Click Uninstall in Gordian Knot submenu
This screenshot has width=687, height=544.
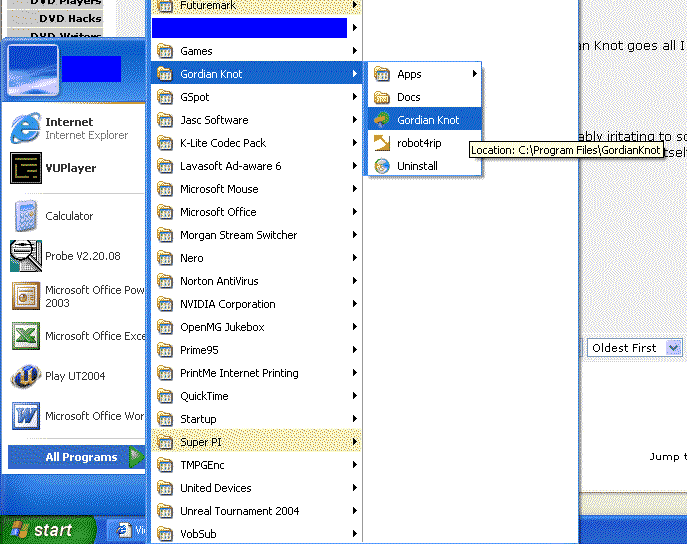click(424, 166)
